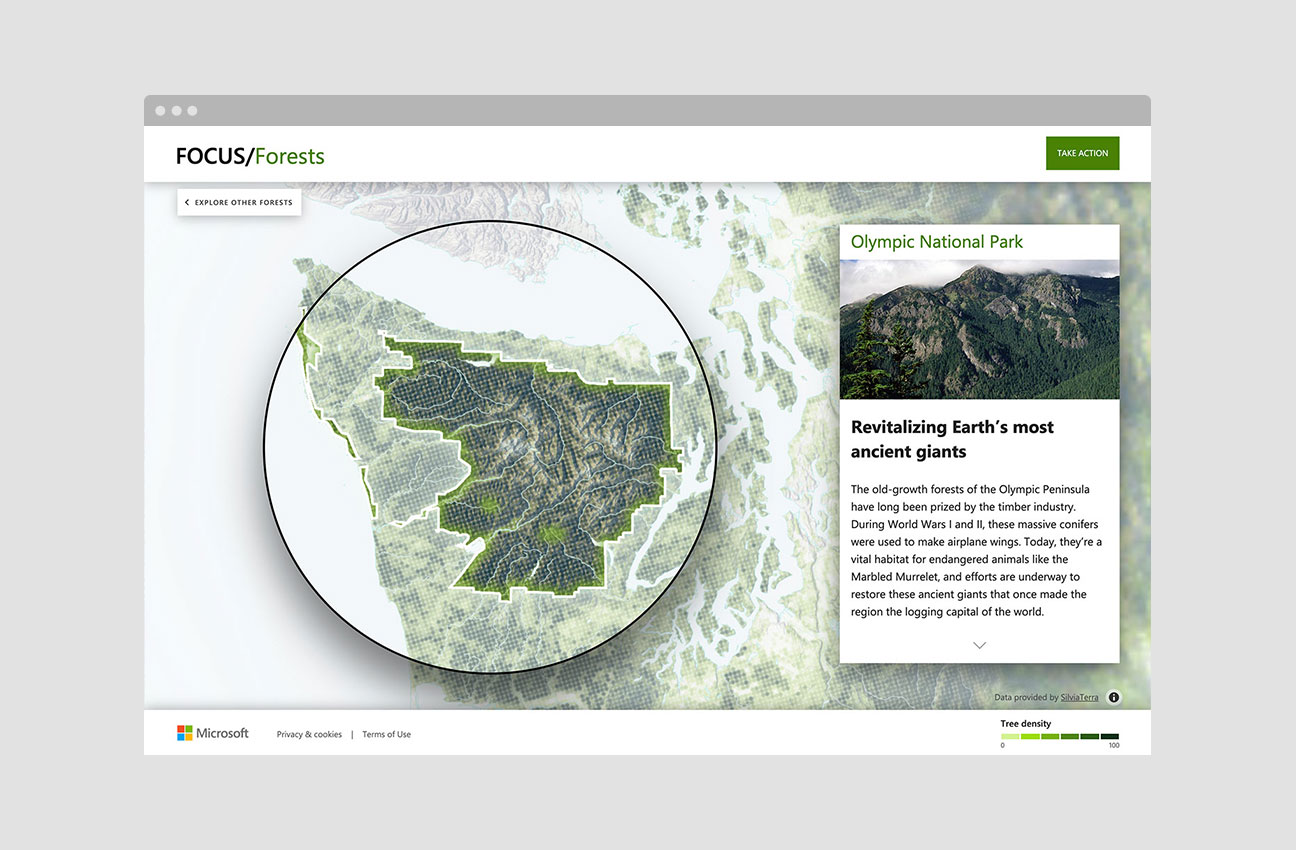Open the Terms of Use link
The height and width of the screenshot is (850, 1296).
click(386, 734)
